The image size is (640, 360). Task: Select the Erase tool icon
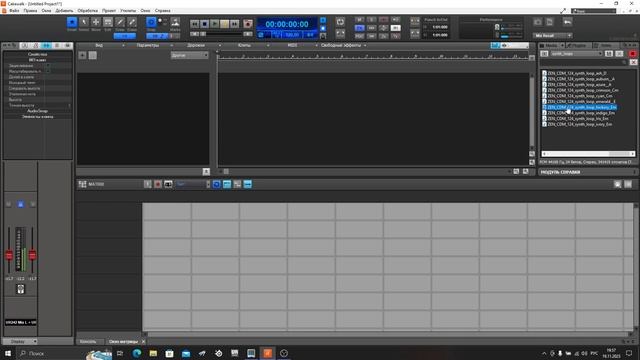(132, 22)
